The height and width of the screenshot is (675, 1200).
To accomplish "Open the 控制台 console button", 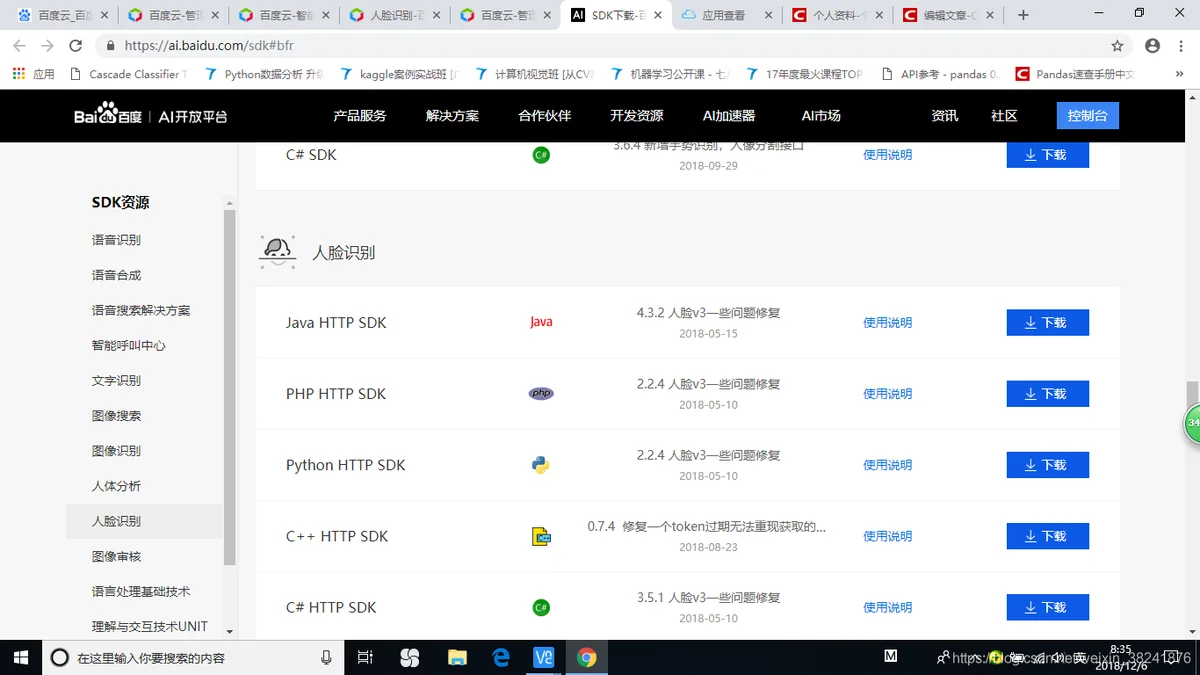I will (x=1088, y=116).
